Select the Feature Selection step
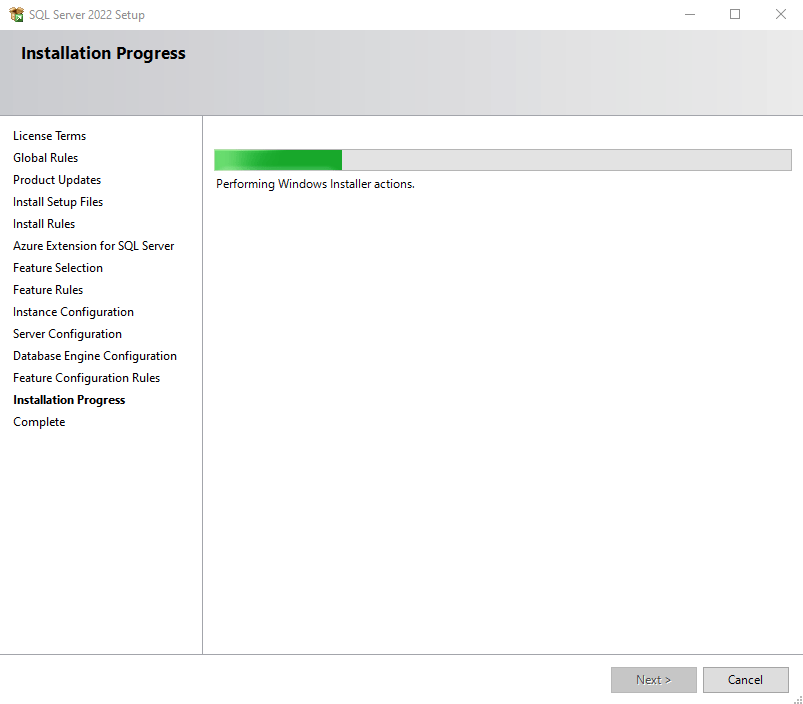 point(58,268)
